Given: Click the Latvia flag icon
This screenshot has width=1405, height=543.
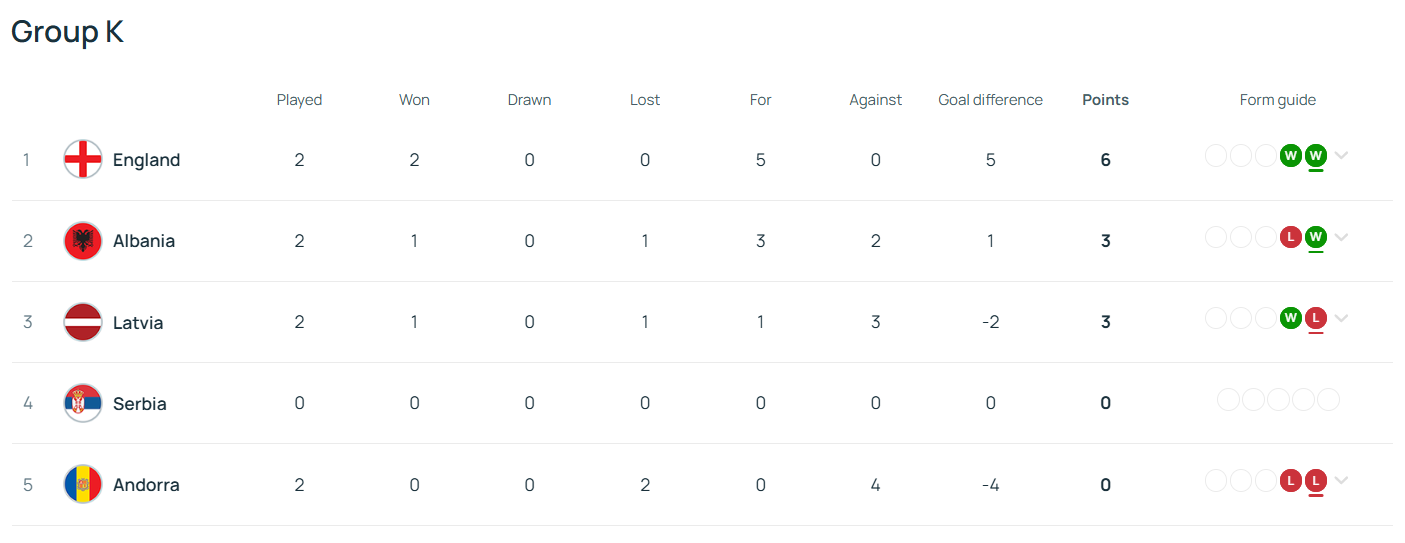Looking at the screenshot, I should [x=82, y=322].
